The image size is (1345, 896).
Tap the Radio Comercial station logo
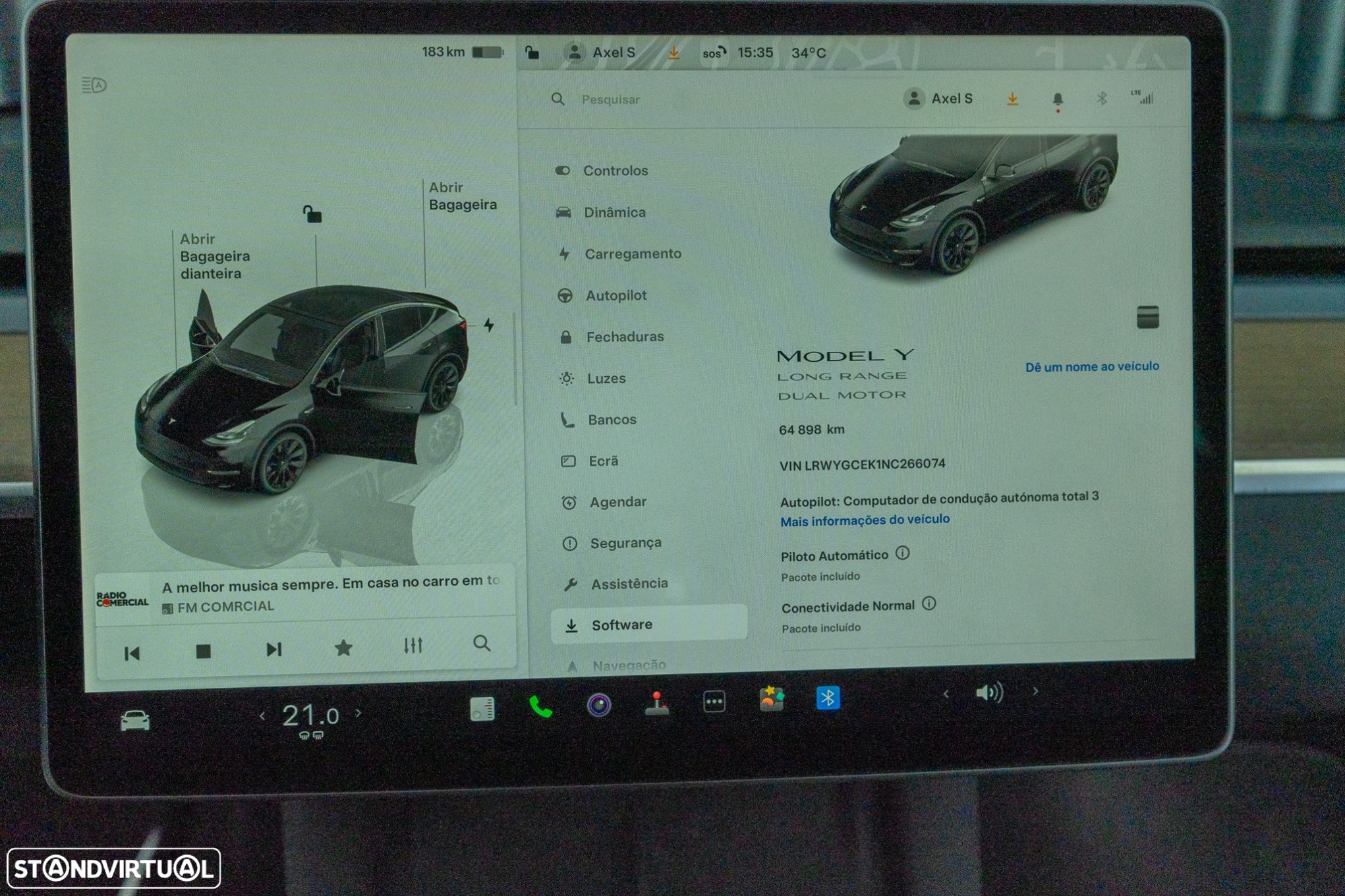[x=123, y=600]
